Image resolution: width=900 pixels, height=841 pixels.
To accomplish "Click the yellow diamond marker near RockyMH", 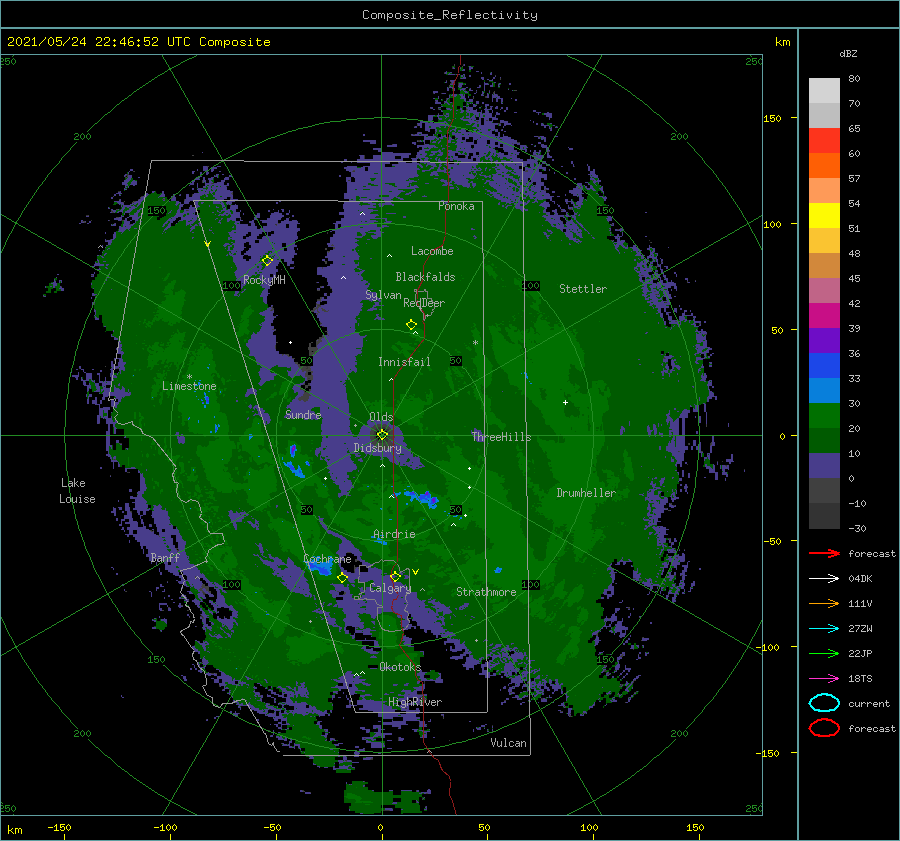I will [x=267, y=261].
